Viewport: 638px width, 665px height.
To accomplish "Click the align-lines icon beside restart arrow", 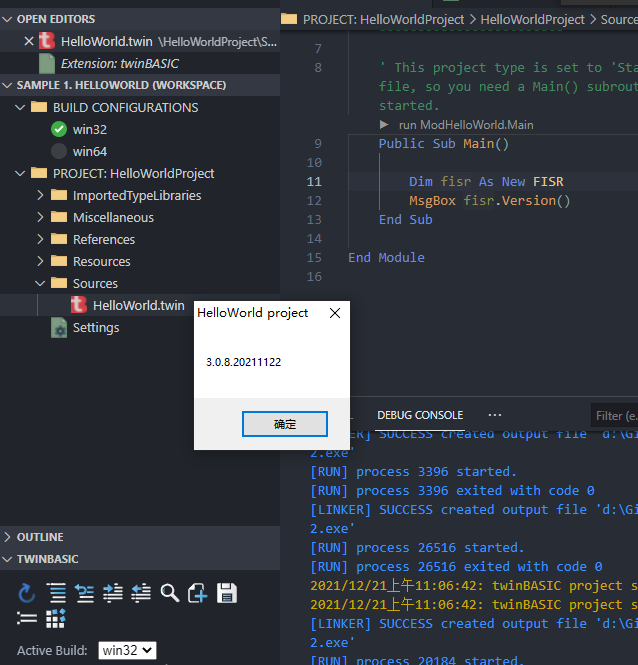I will click(x=57, y=593).
